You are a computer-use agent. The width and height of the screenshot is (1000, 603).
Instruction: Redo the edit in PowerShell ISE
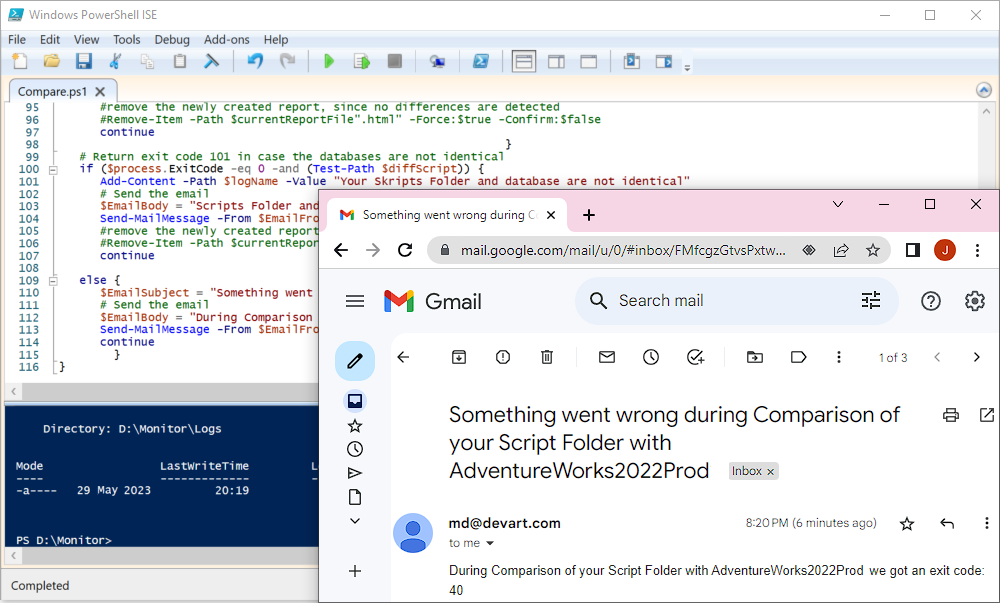pos(288,61)
